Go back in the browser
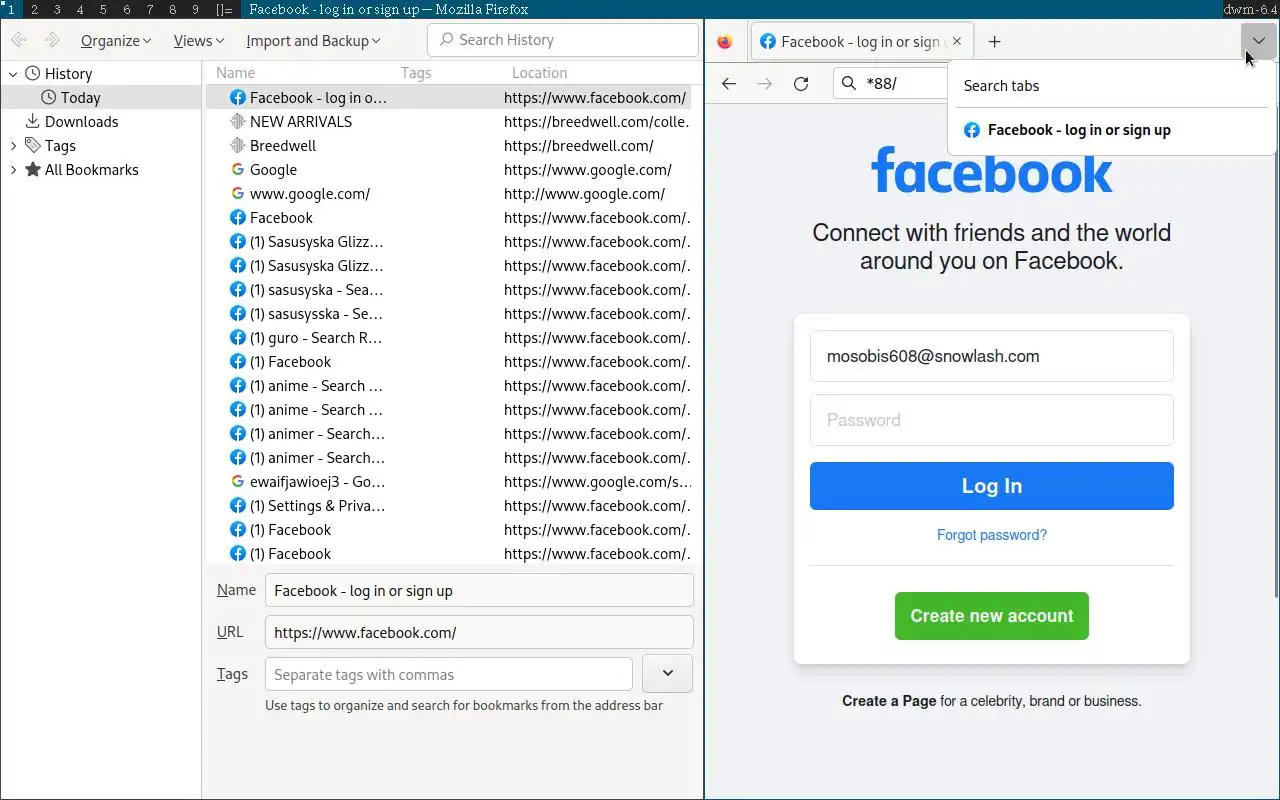 (x=729, y=83)
